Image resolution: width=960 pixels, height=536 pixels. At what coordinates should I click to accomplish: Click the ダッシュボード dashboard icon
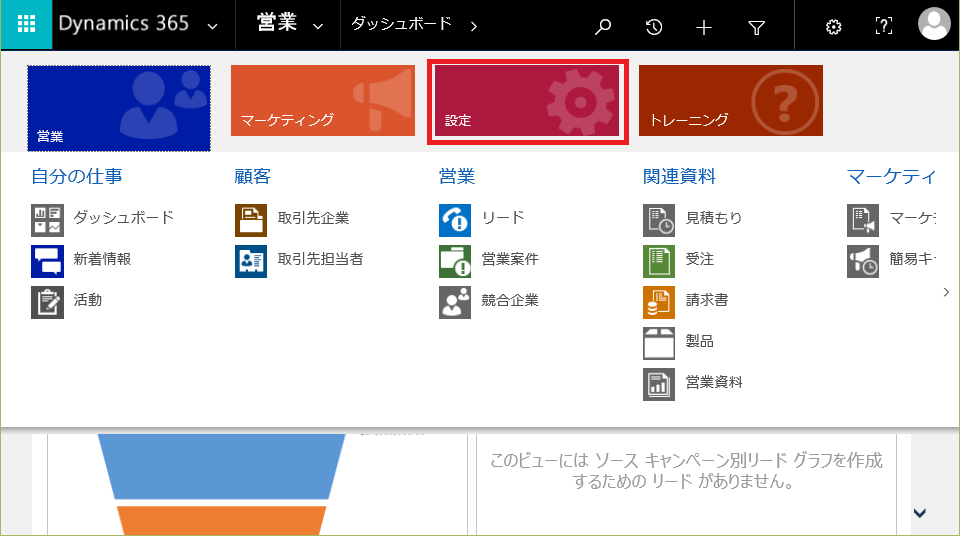coord(47,221)
